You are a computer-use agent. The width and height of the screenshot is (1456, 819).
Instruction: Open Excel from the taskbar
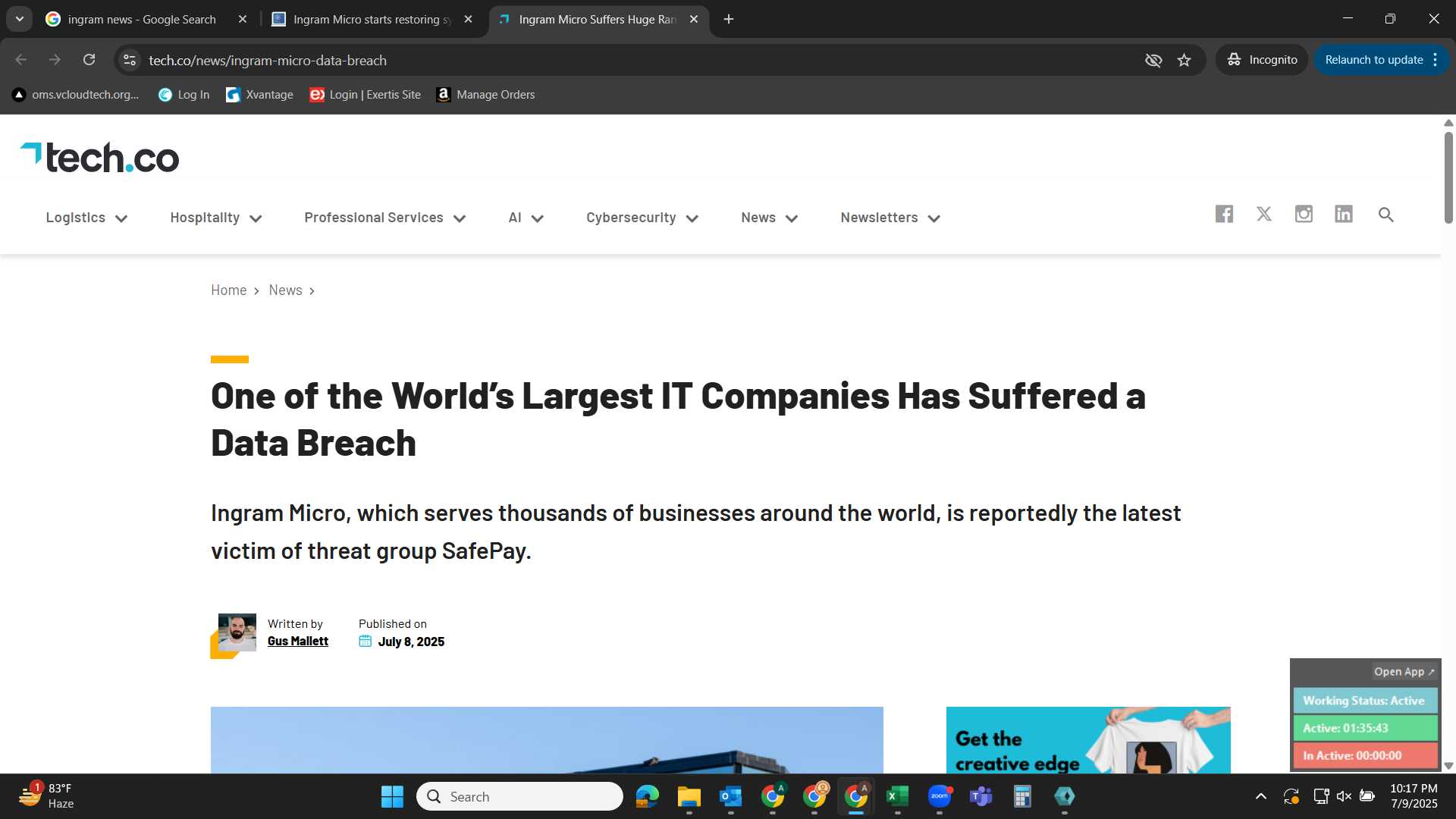pyautogui.click(x=897, y=796)
